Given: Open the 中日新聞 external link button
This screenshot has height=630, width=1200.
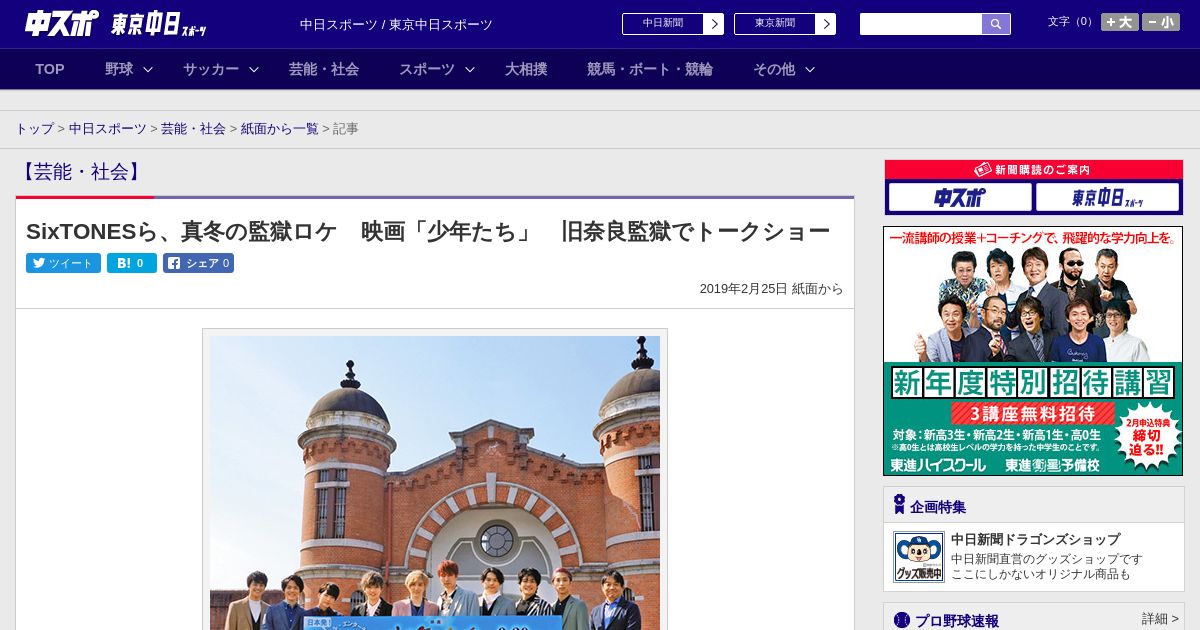Looking at the screenshot, I should (672, 24).
